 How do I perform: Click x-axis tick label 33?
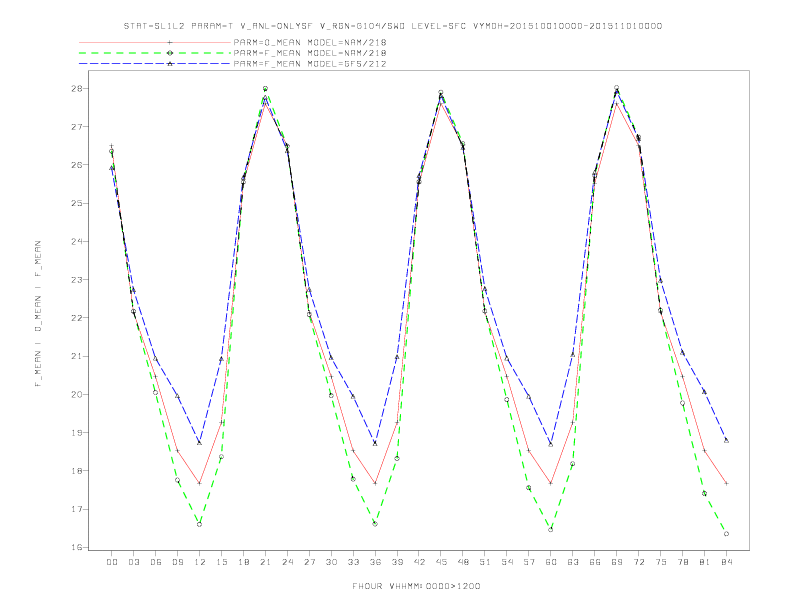(x=353, y=562)
